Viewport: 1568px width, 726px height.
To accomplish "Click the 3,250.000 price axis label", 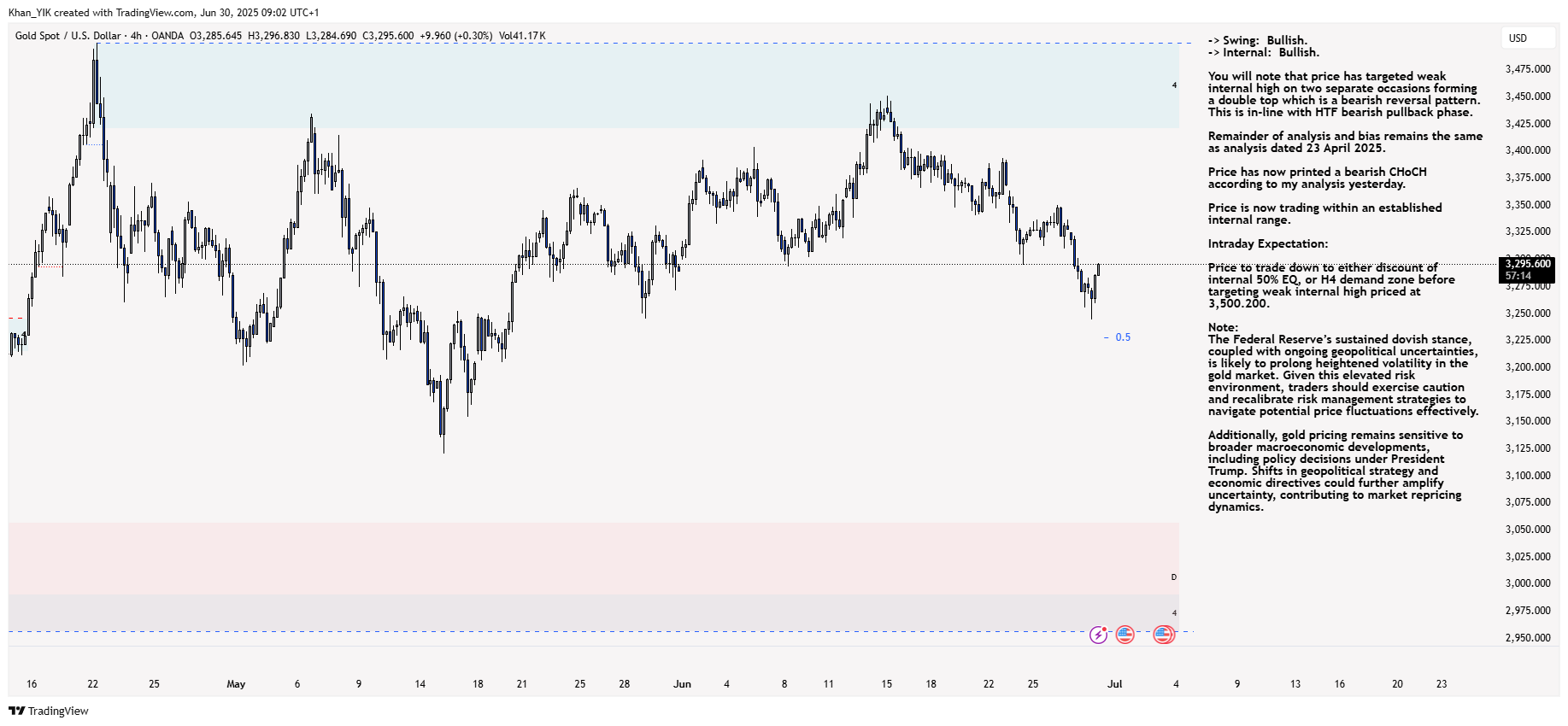I will click(x=1528, y=313).
